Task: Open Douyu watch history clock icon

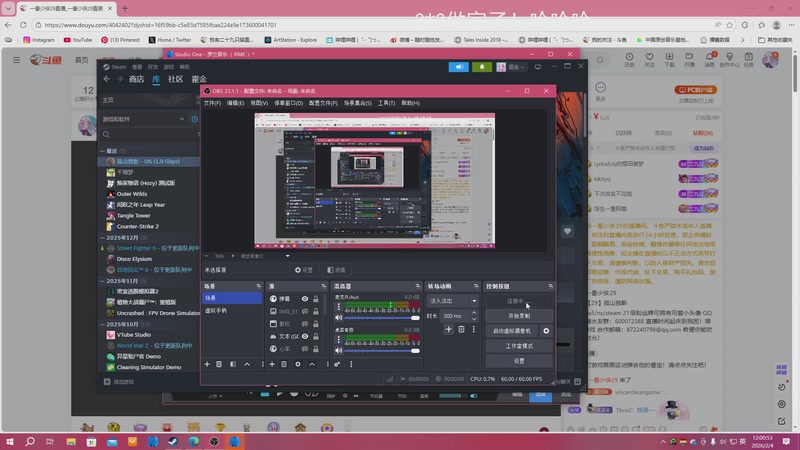Action: 630,57
